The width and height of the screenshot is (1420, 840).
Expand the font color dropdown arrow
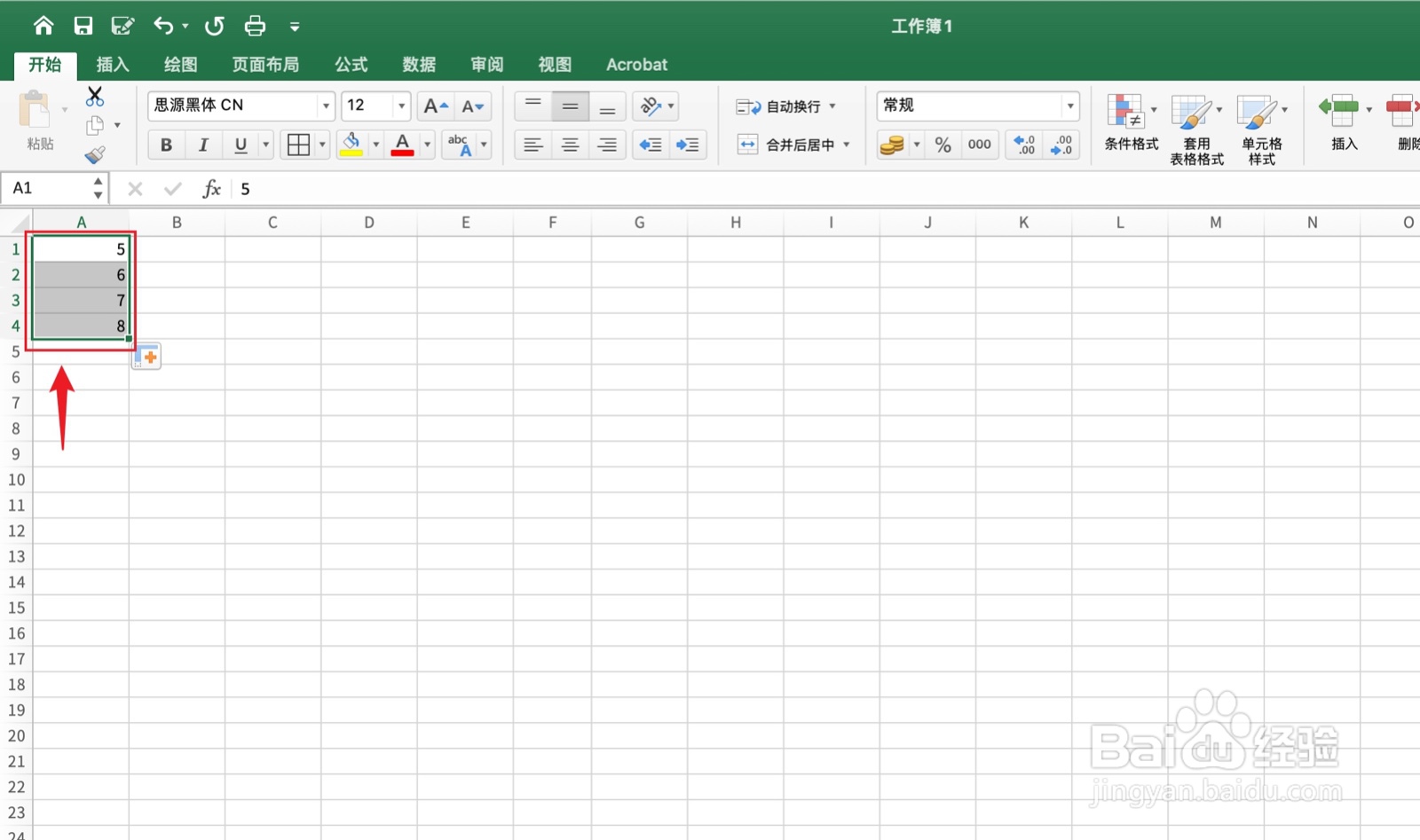427,145
